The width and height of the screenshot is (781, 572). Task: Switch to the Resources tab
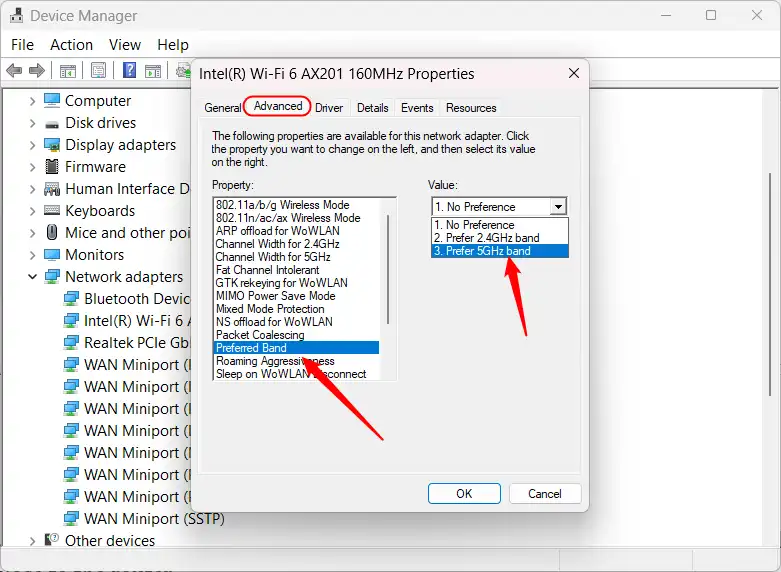click(x=471, y=108)
